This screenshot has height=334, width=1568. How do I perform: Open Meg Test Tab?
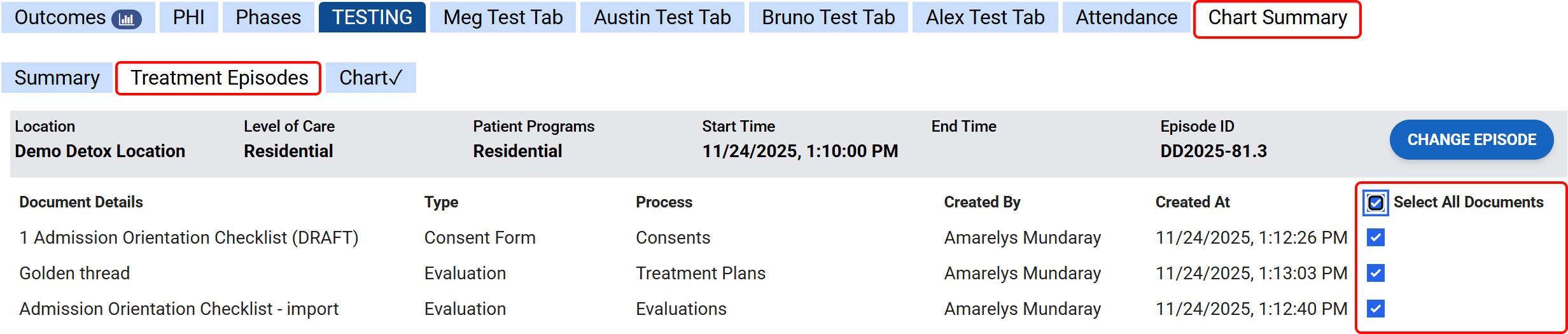click(x=503, y=18)
